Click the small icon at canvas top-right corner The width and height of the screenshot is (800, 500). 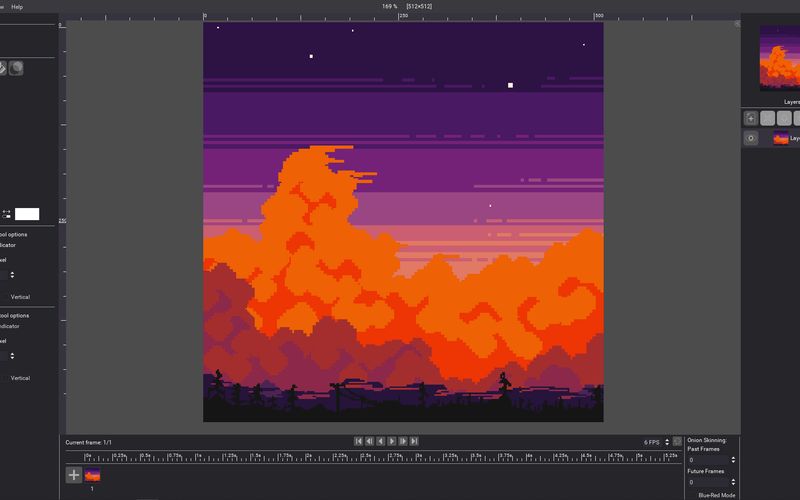pyautogui.click(x=737, y=24)
